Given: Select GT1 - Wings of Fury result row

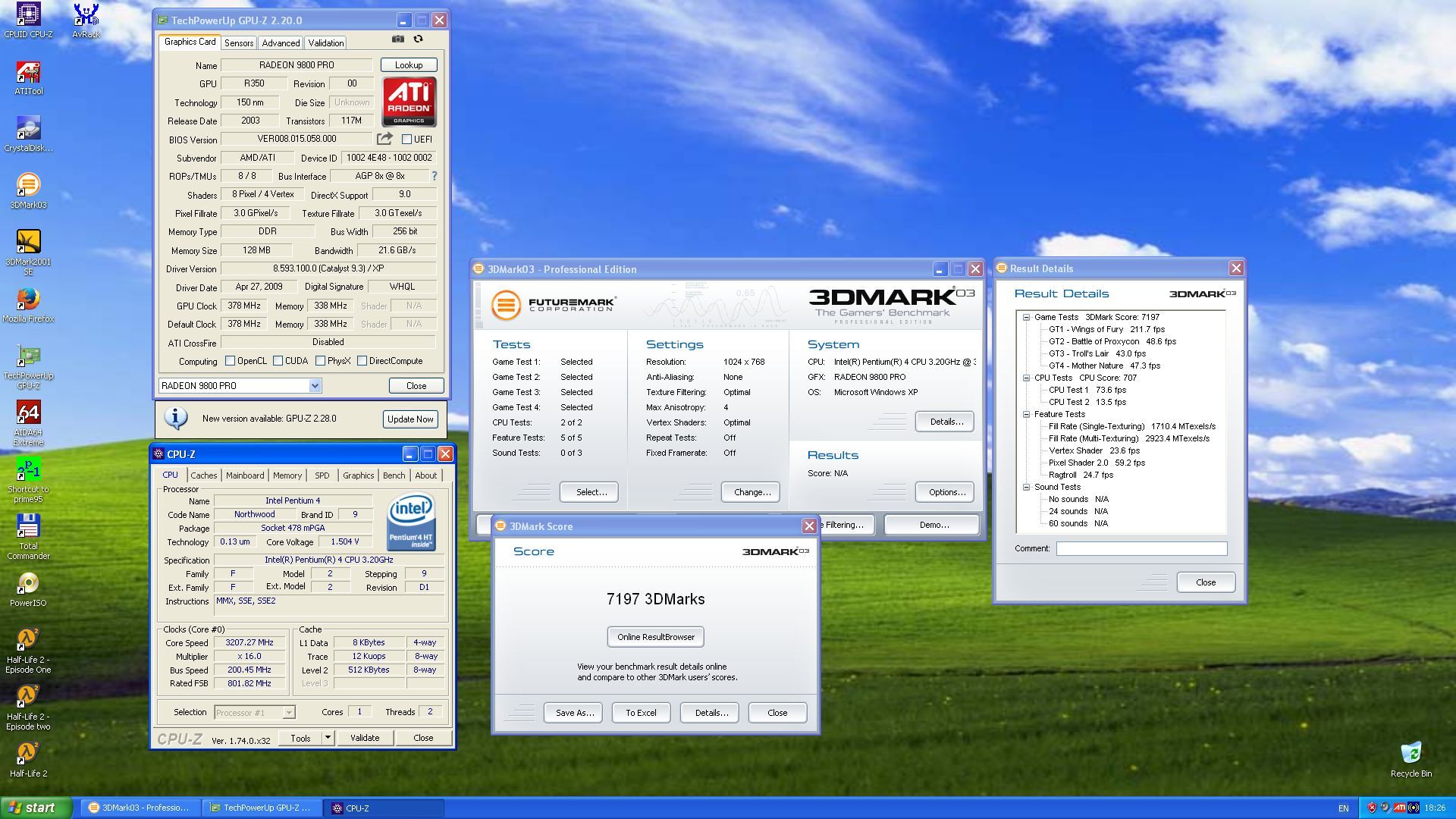Looking at the screenshot, I should pyautogui.click(x=1106, y=330).
